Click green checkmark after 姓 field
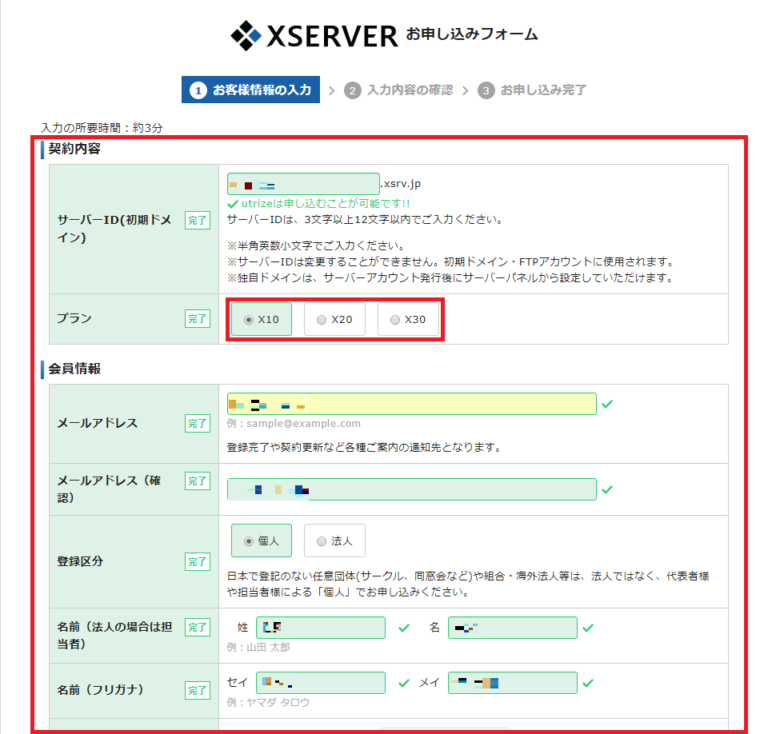 point(404,628)
